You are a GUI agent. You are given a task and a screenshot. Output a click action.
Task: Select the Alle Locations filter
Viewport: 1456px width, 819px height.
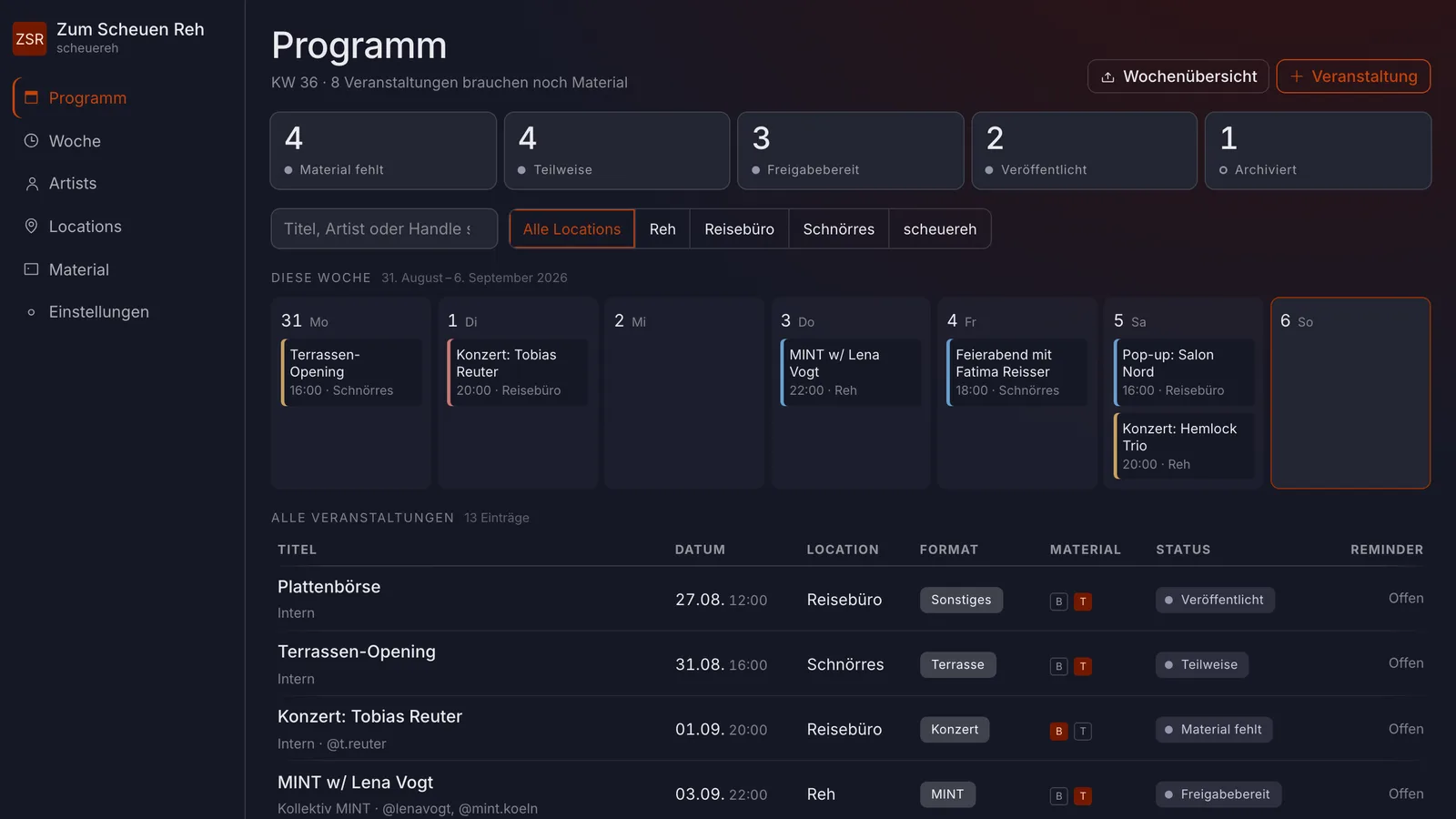coord(571,229)
